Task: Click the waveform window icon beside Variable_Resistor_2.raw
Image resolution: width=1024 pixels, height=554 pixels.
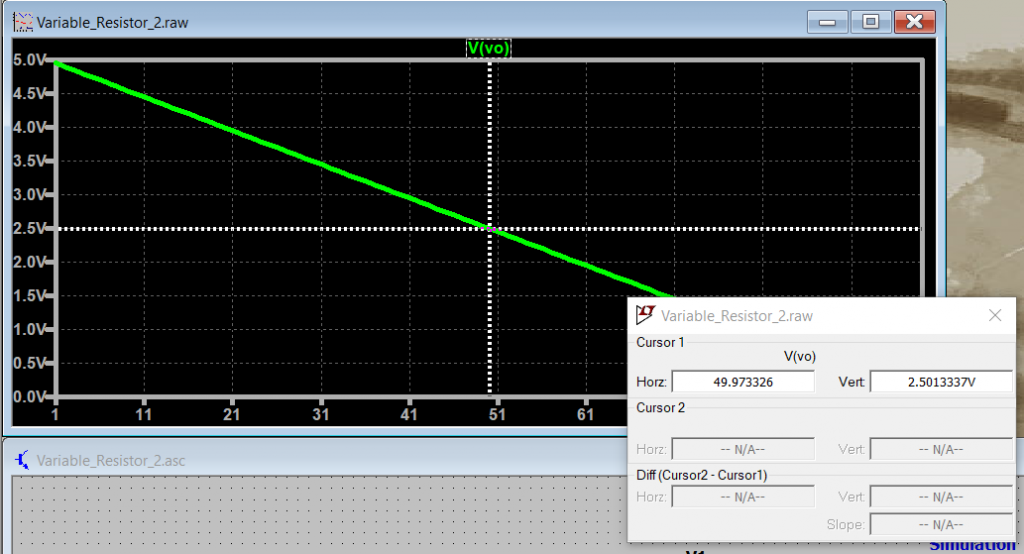Action: [x=21, y=21]
